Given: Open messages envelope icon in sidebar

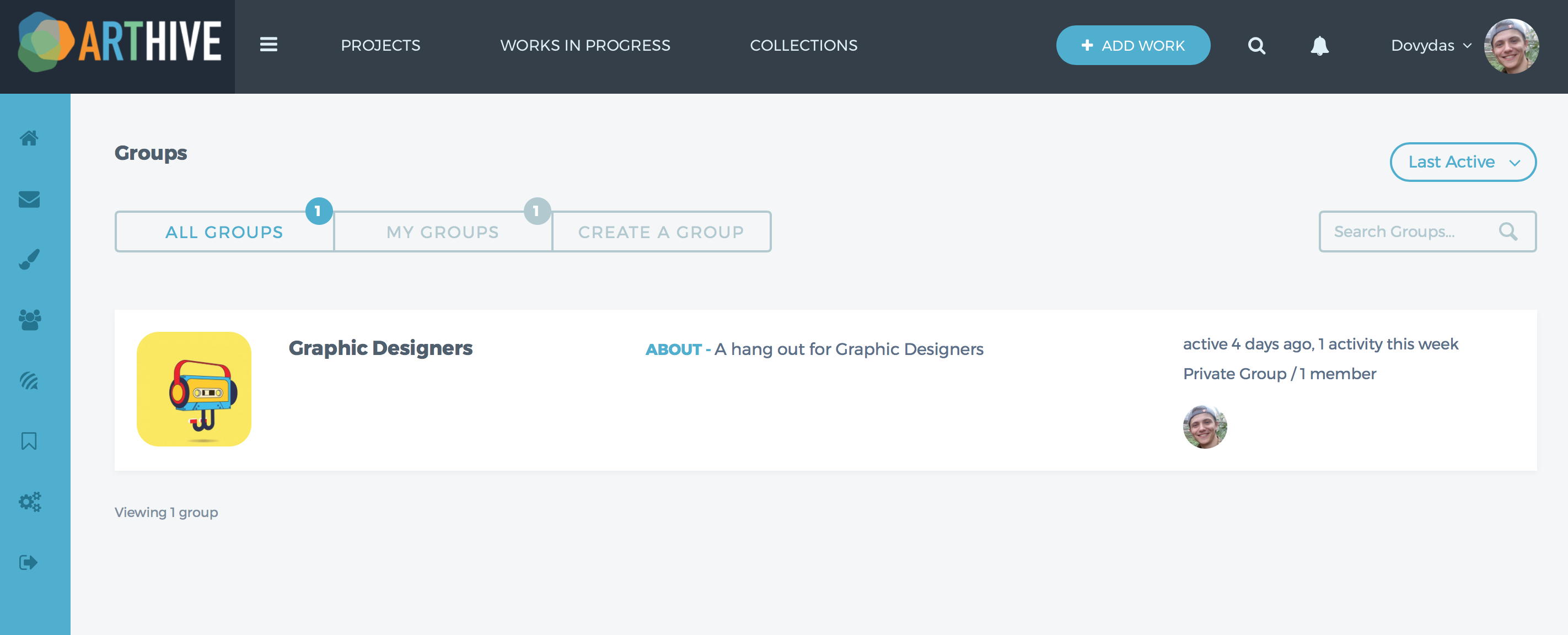Looking at the screenshot, I should click(29, 199).
